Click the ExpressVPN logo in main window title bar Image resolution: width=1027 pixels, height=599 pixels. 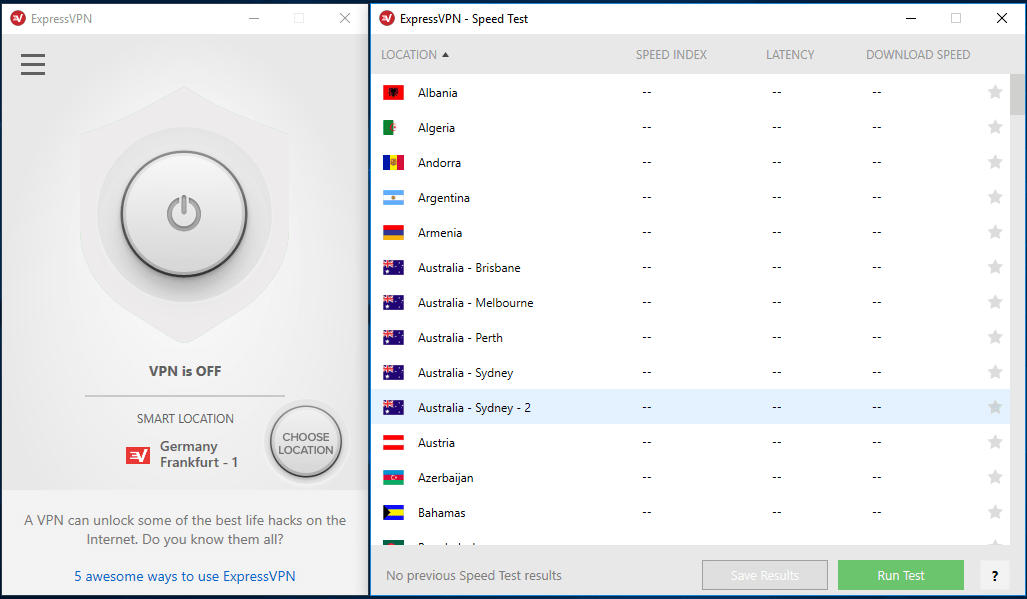[x=18, y=18]
